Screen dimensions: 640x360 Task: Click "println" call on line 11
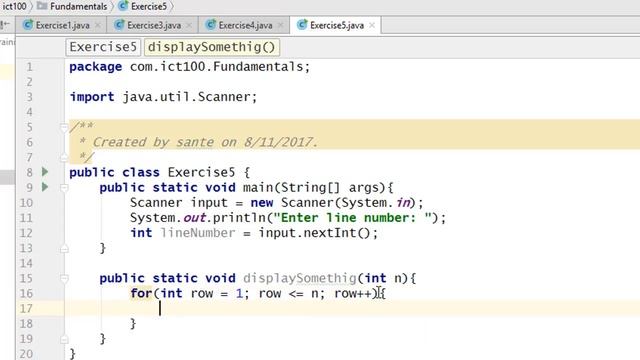click(239, 218)
